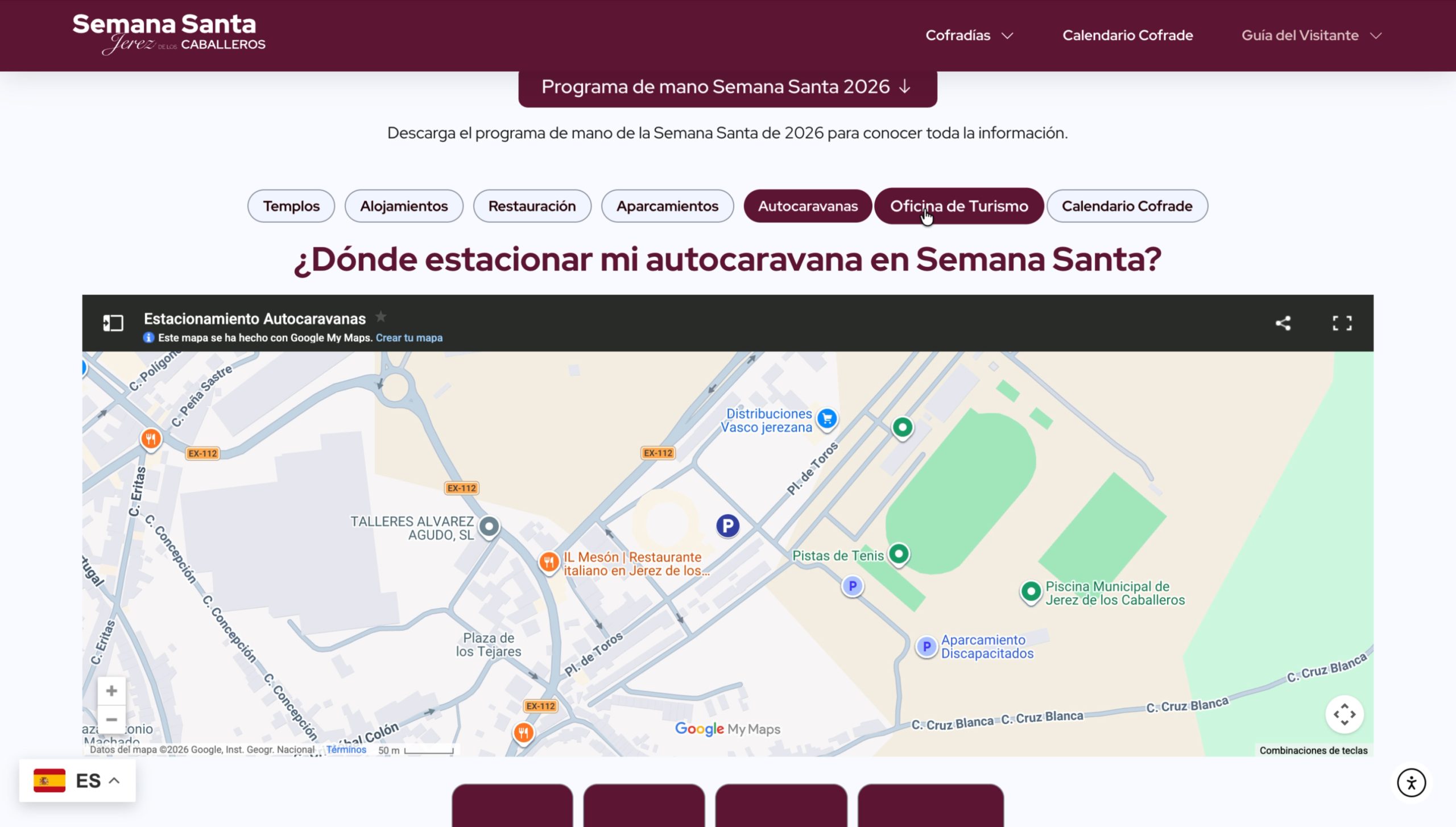Open the ES language selector
The image size is (1456, 827).
77,780
